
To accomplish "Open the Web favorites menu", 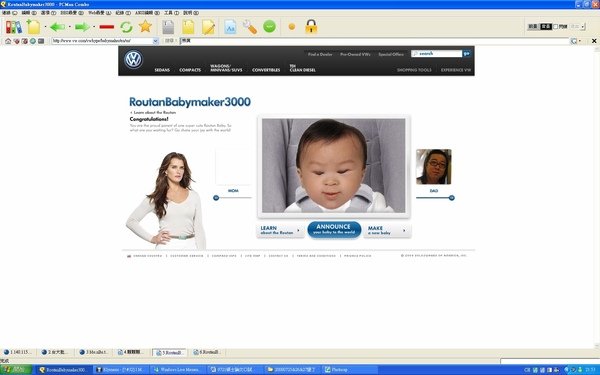I will 99,13.
